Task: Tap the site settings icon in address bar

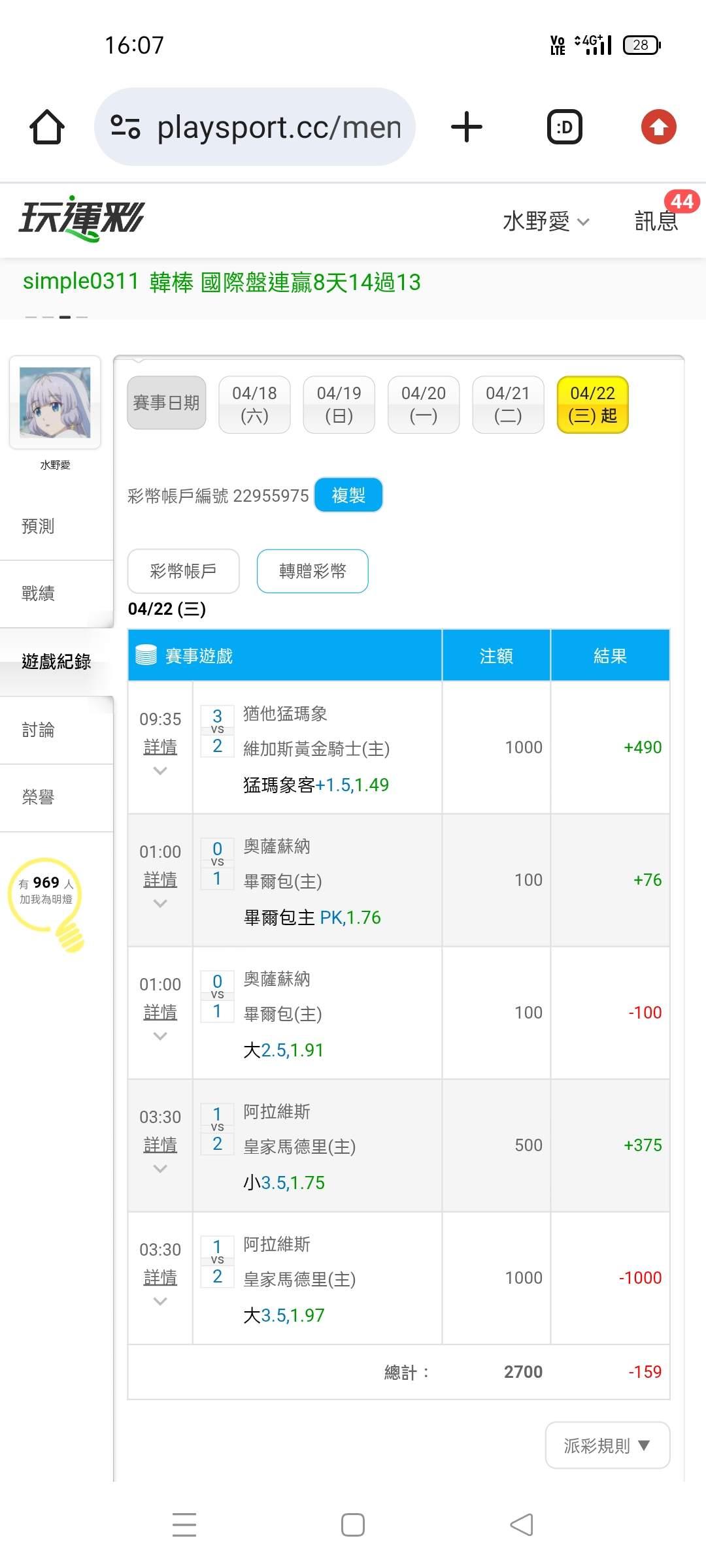Action: coord(126,127)
